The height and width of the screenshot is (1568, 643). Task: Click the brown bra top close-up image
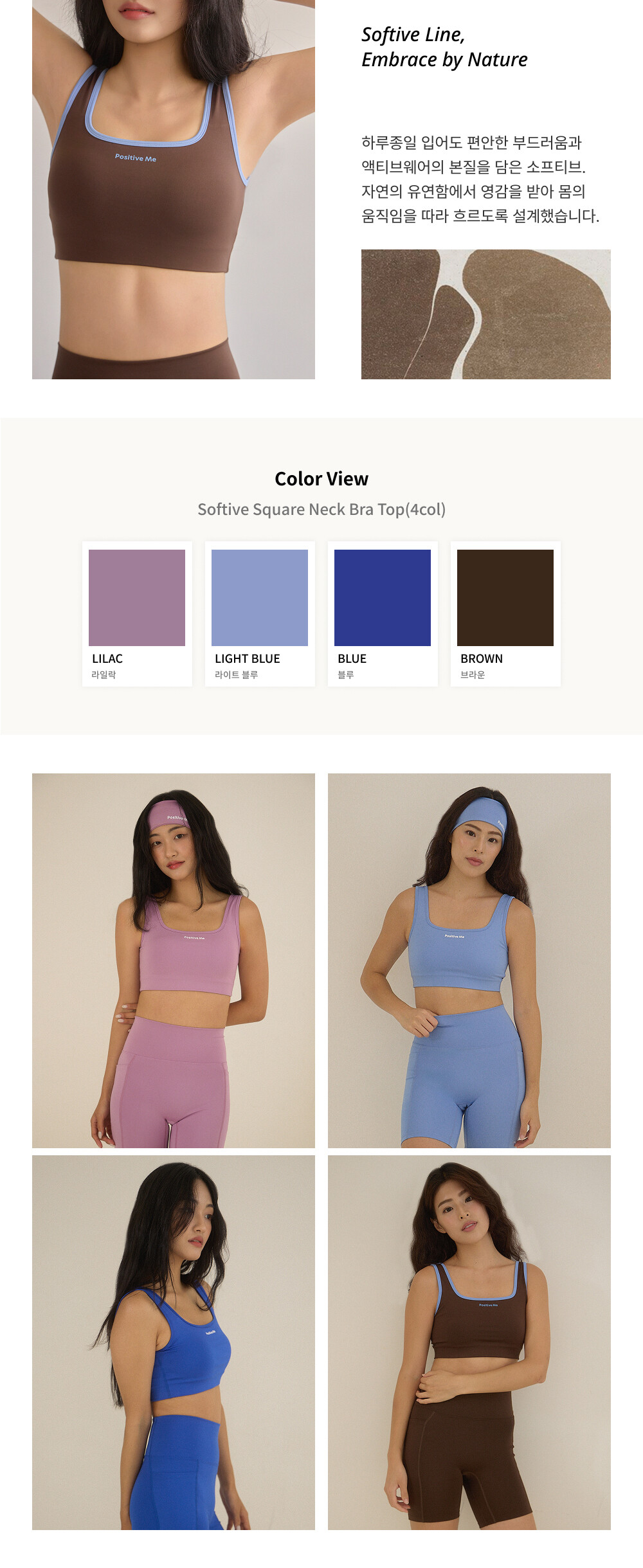[174, 190]
